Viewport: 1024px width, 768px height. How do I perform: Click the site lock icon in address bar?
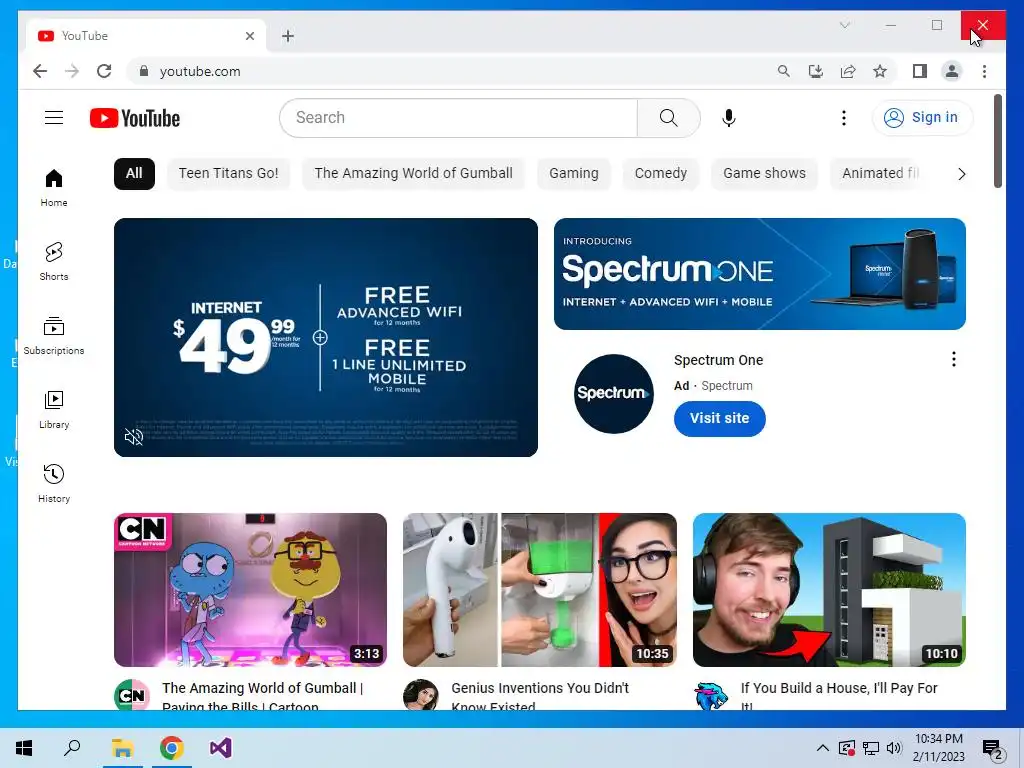tap(144, 71)
